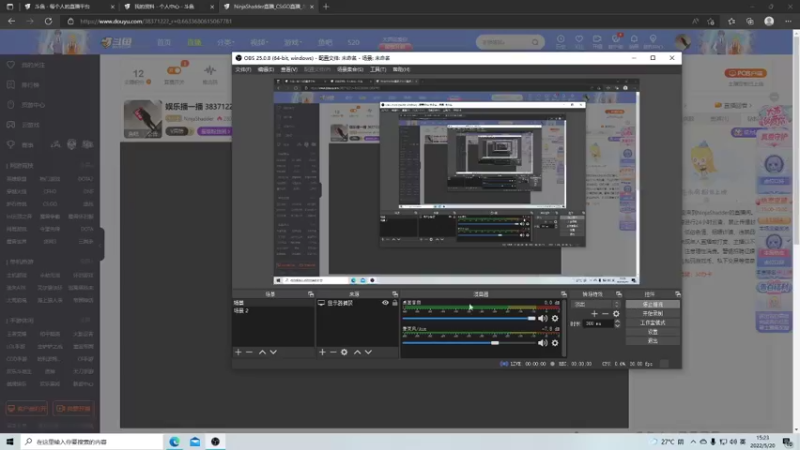Remove selected scene with Scenes minus icon
The width and height of the screenshot is (800, 450).
[x=249, y=352]
